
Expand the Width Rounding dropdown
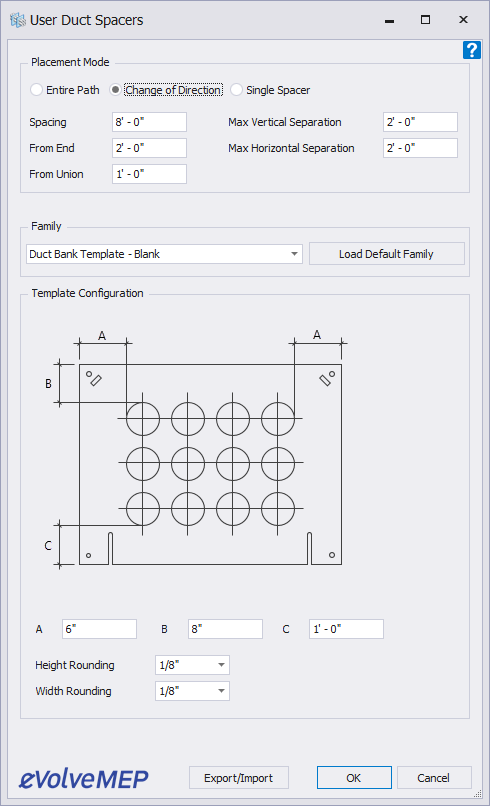click(192, 691)
